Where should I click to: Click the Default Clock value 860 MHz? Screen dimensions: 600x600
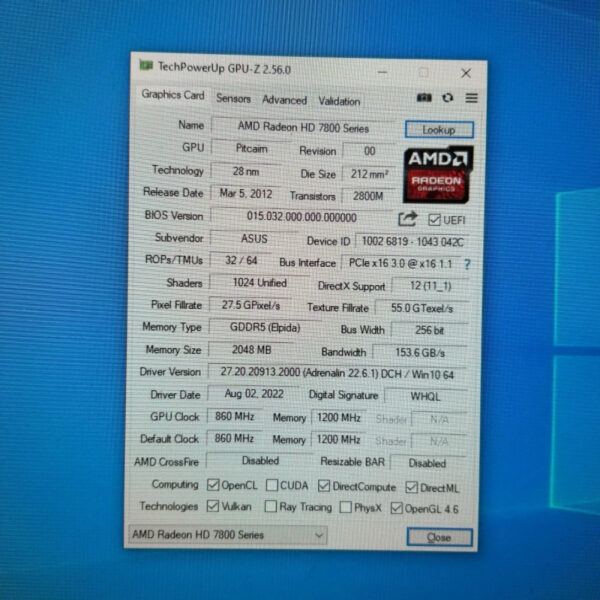point(234,438)
